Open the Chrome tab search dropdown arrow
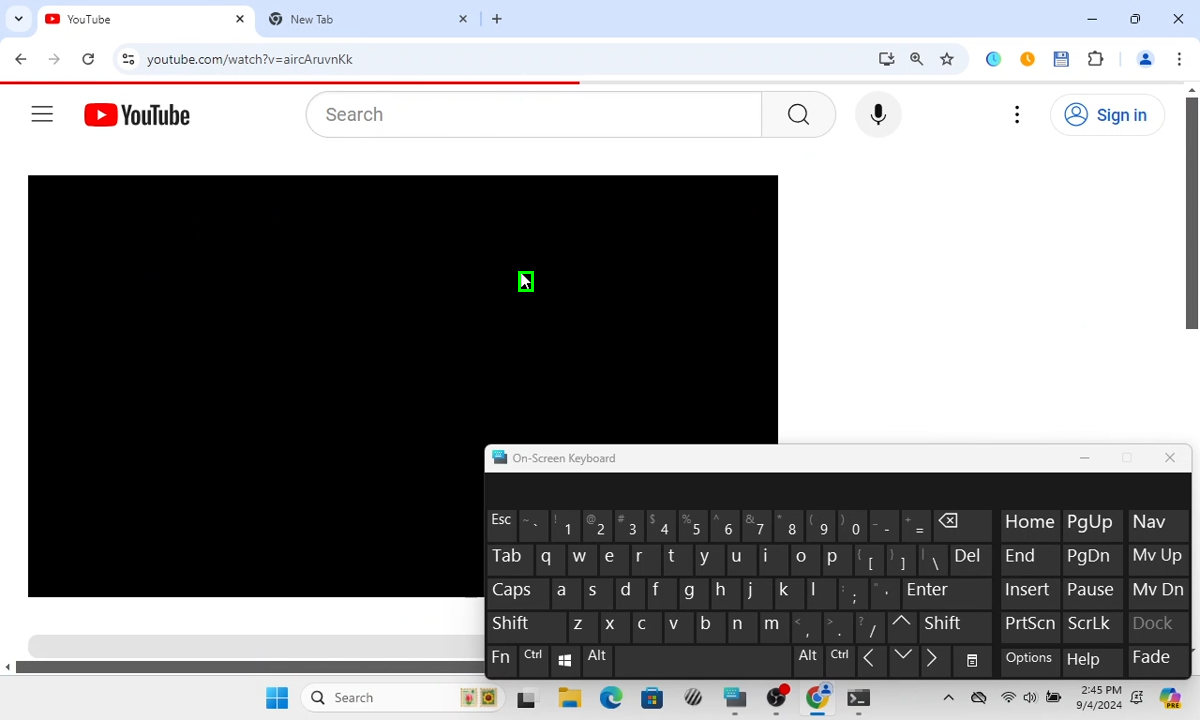 pos(18,19)
